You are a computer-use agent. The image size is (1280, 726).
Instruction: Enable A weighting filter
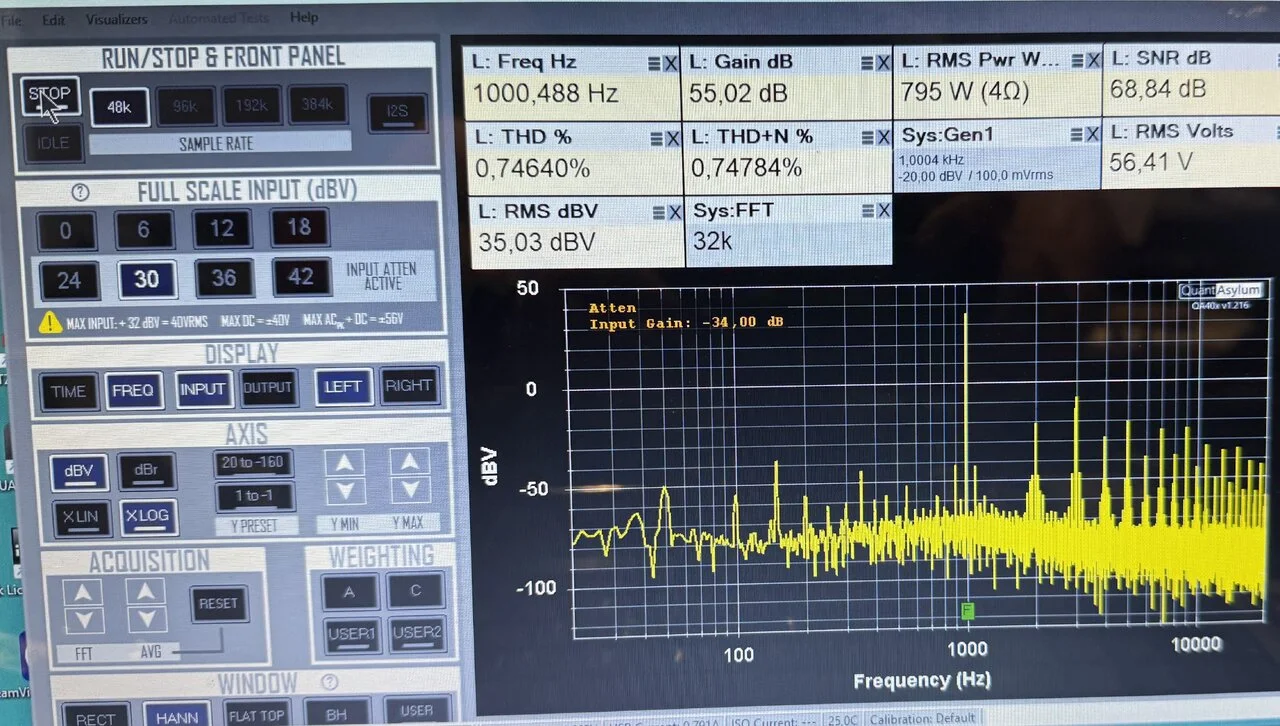(349, 592)
